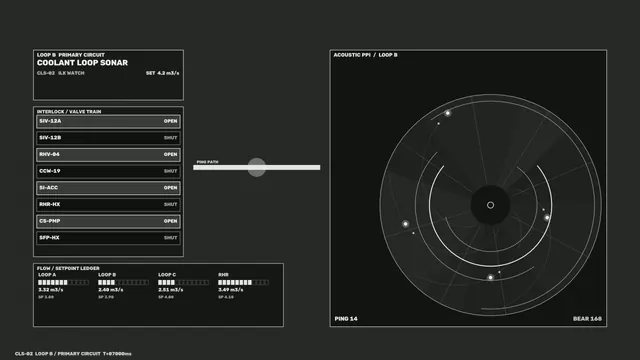Screen dimensions: 640x360
Task: Click the 'RHR' ledger label
Action: pyautogui.click(x=223, y=275)
